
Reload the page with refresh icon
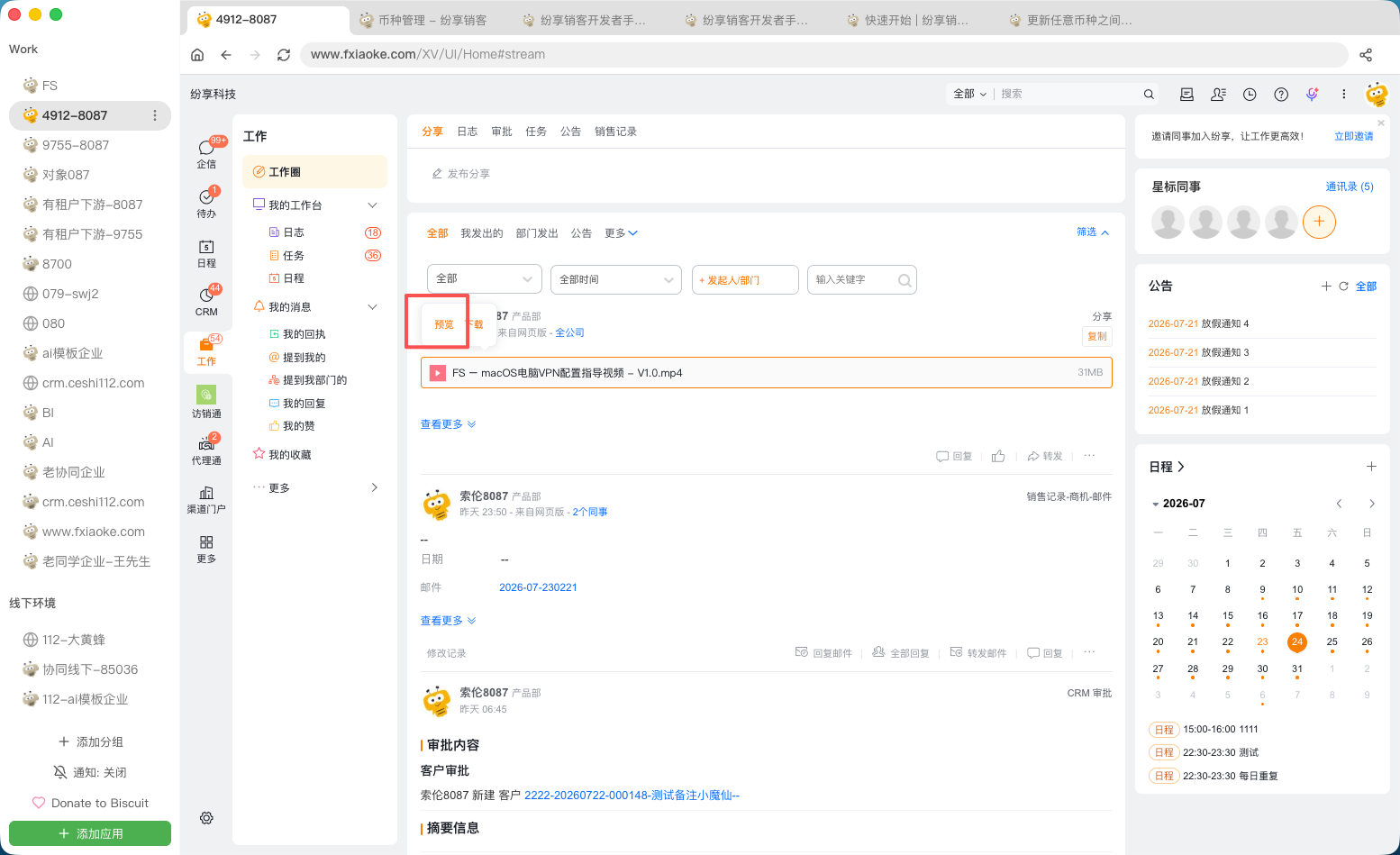pyautogui.click(x=284, y=54)
